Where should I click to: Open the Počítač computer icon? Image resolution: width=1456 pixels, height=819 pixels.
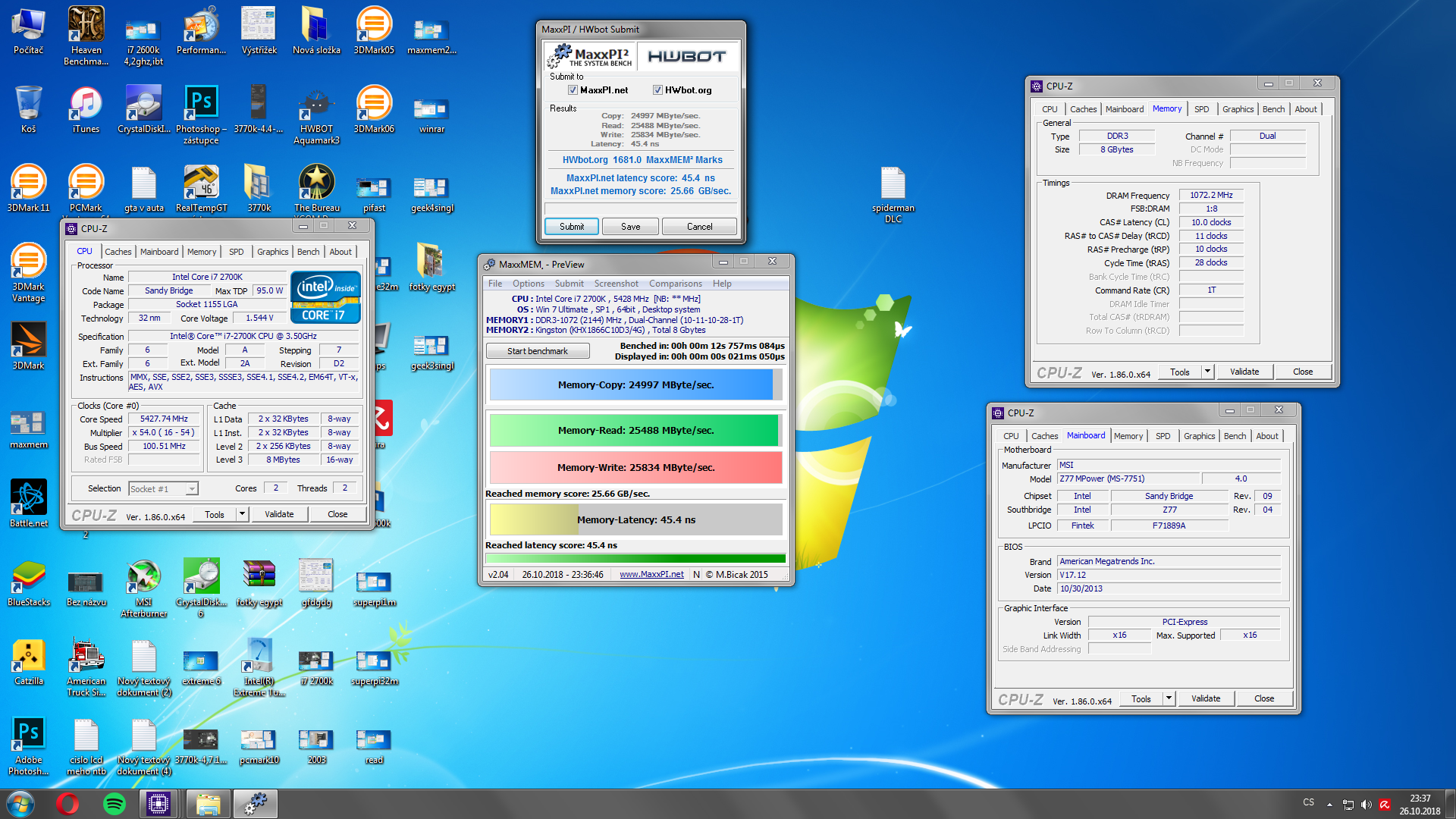28,30
